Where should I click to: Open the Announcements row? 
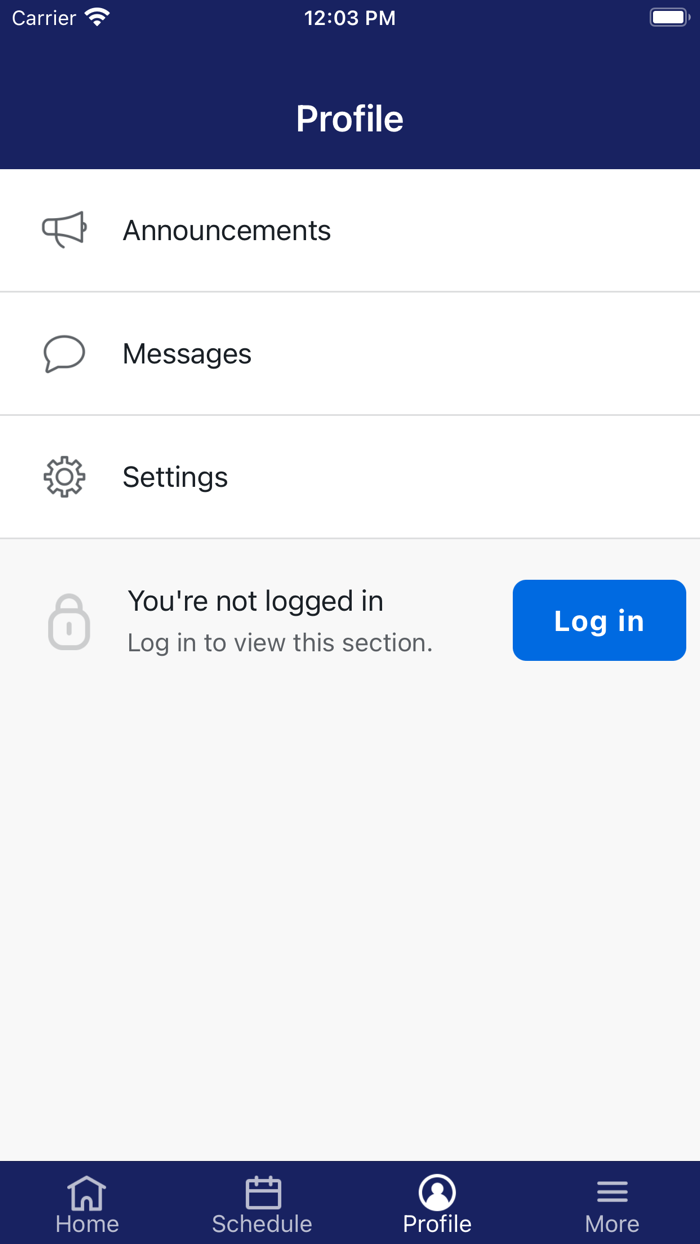click(x=350, y=230)
